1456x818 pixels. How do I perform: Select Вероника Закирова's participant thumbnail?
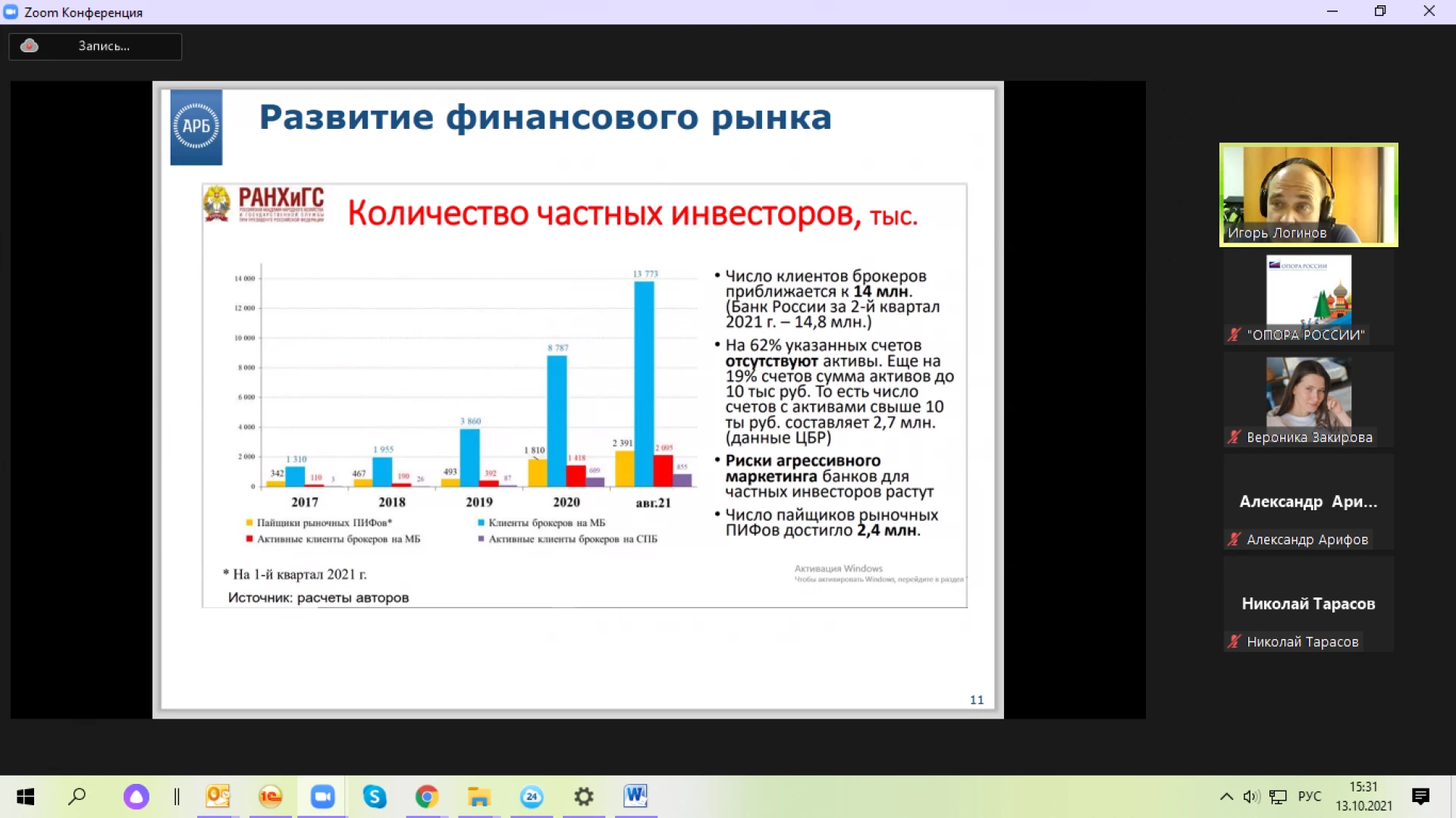point(1308,400)
